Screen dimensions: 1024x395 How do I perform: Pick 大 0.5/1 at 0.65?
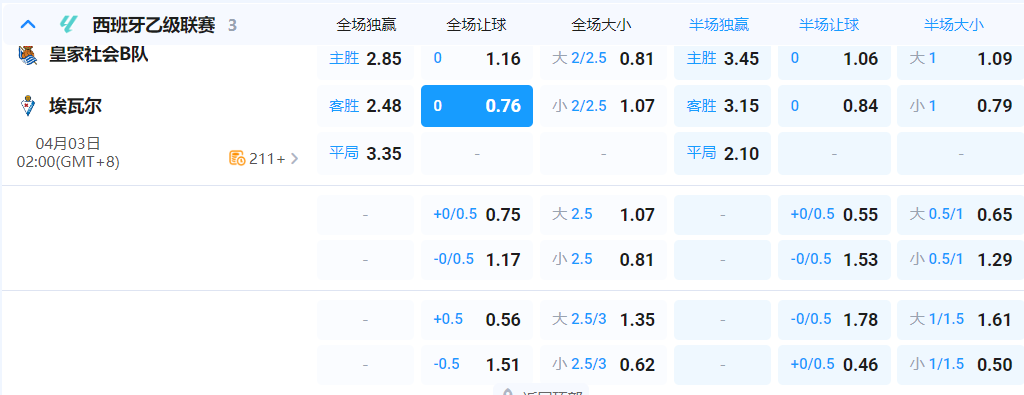(961, 215)
